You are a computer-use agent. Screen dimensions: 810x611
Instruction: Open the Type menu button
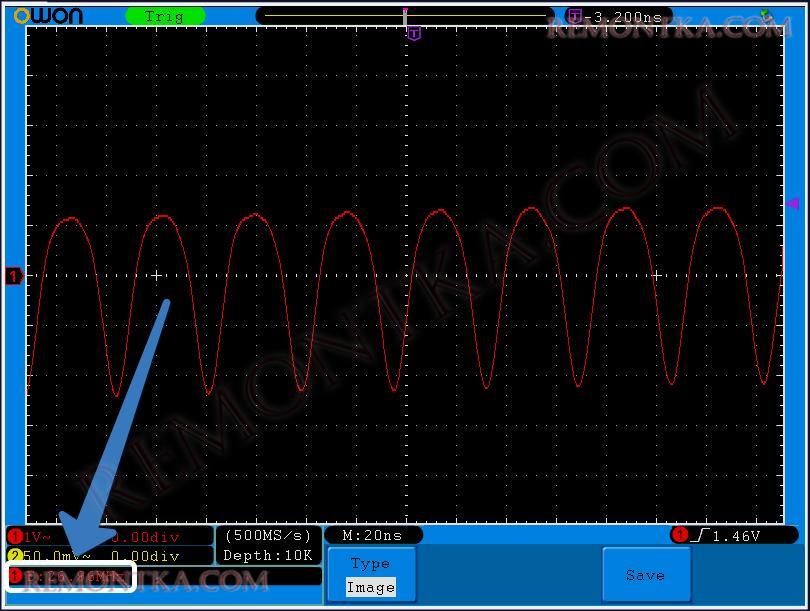click(370, 564)
